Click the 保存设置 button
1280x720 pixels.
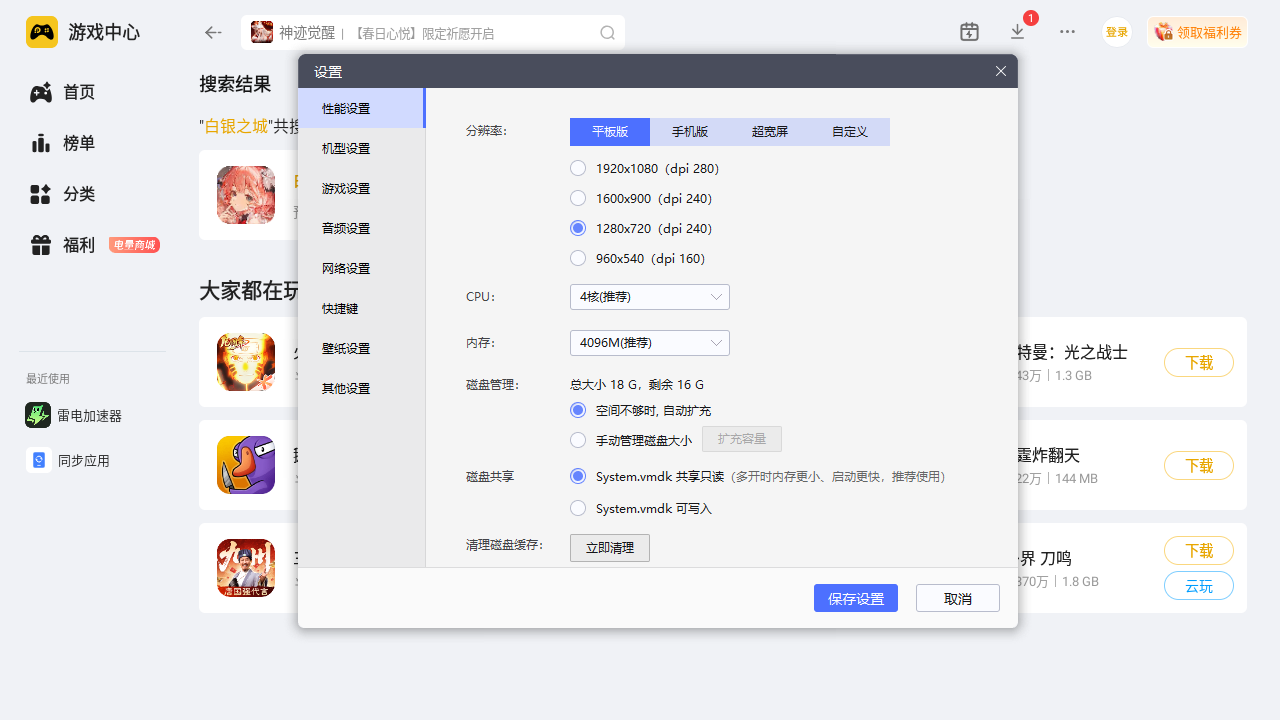855,598
